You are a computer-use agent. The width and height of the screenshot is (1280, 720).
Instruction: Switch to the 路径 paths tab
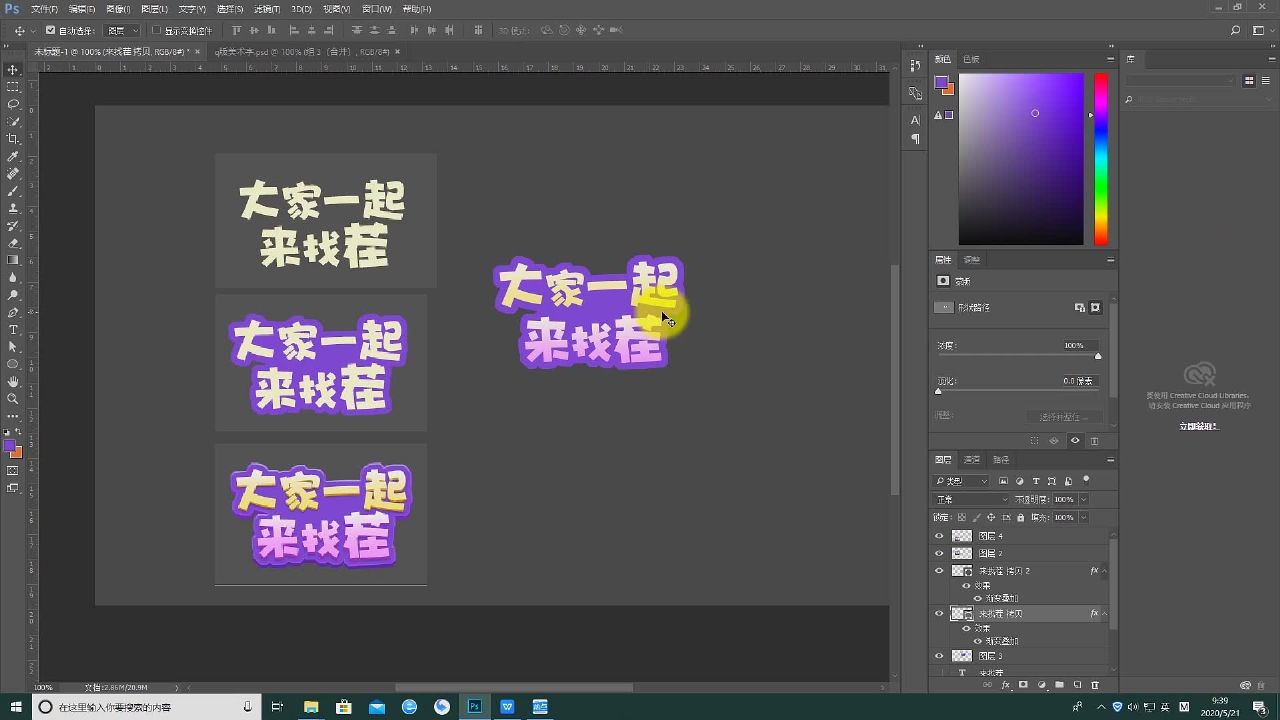pos(1001,460)
